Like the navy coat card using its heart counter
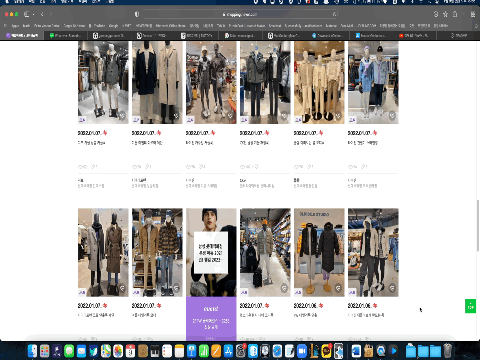 point(148,167)
